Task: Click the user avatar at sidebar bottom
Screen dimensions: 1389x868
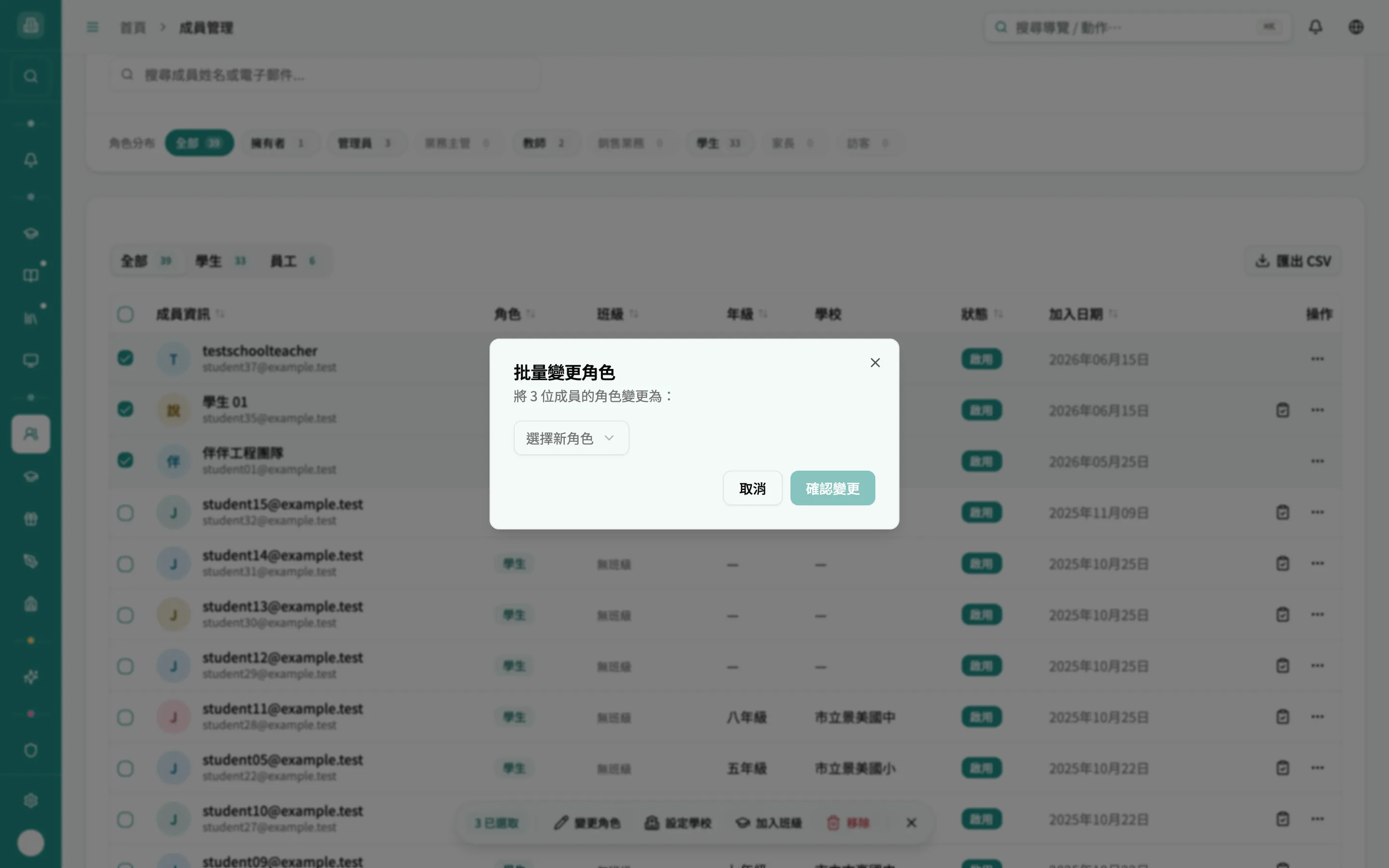Action: [30, 843]
